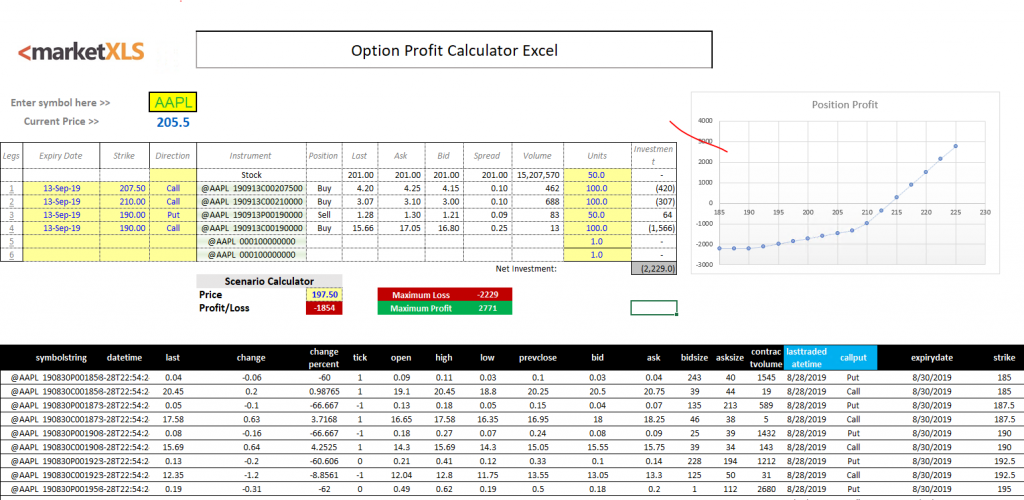Click the yellow AAPL symbol input cell

[172, 102]
